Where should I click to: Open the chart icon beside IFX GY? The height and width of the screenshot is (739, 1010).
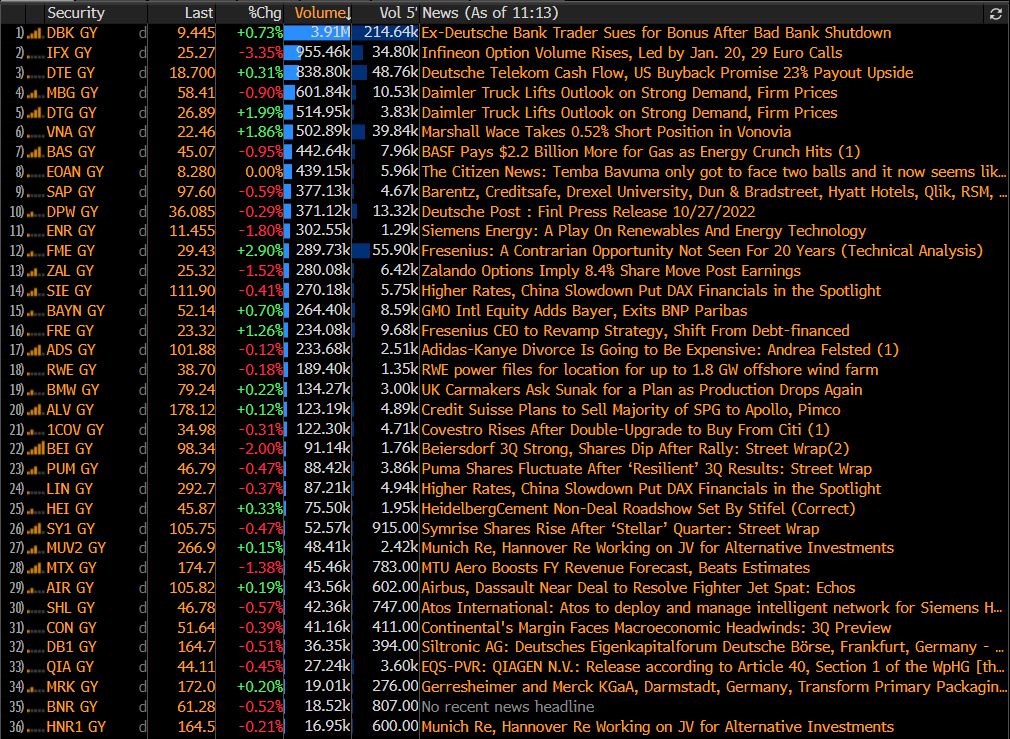(x=35, y=53)
